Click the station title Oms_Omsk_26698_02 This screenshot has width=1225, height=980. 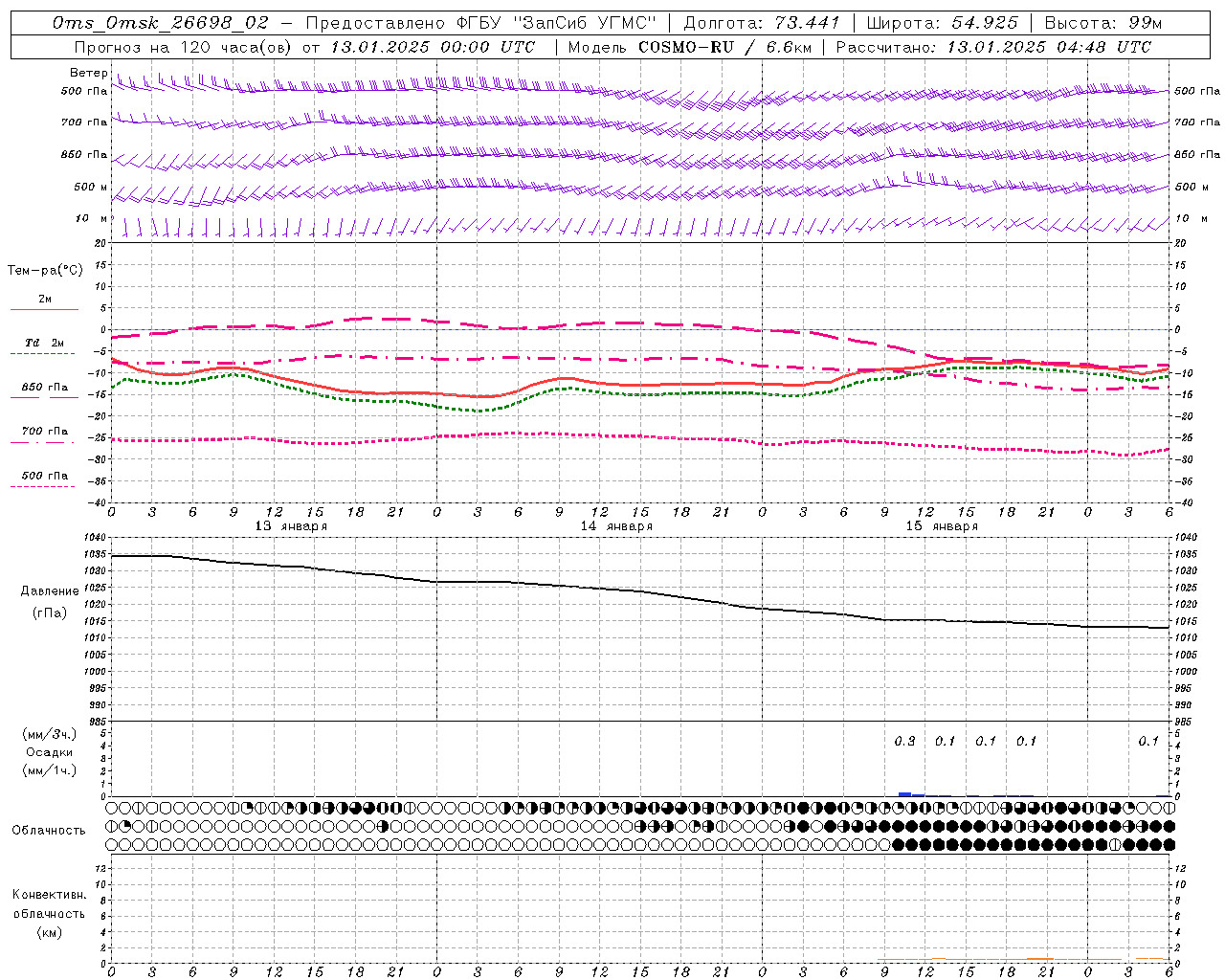[161, 23]
